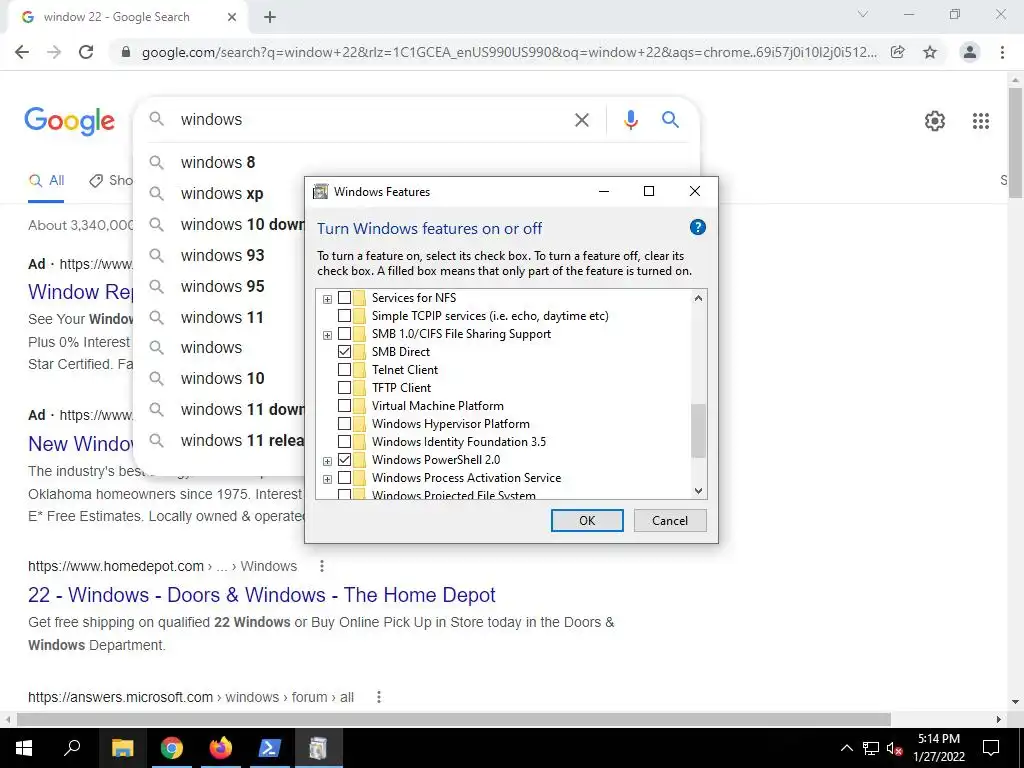Open notification center icon
This screenshot has width=1024, height=768.
pos(991,748)
